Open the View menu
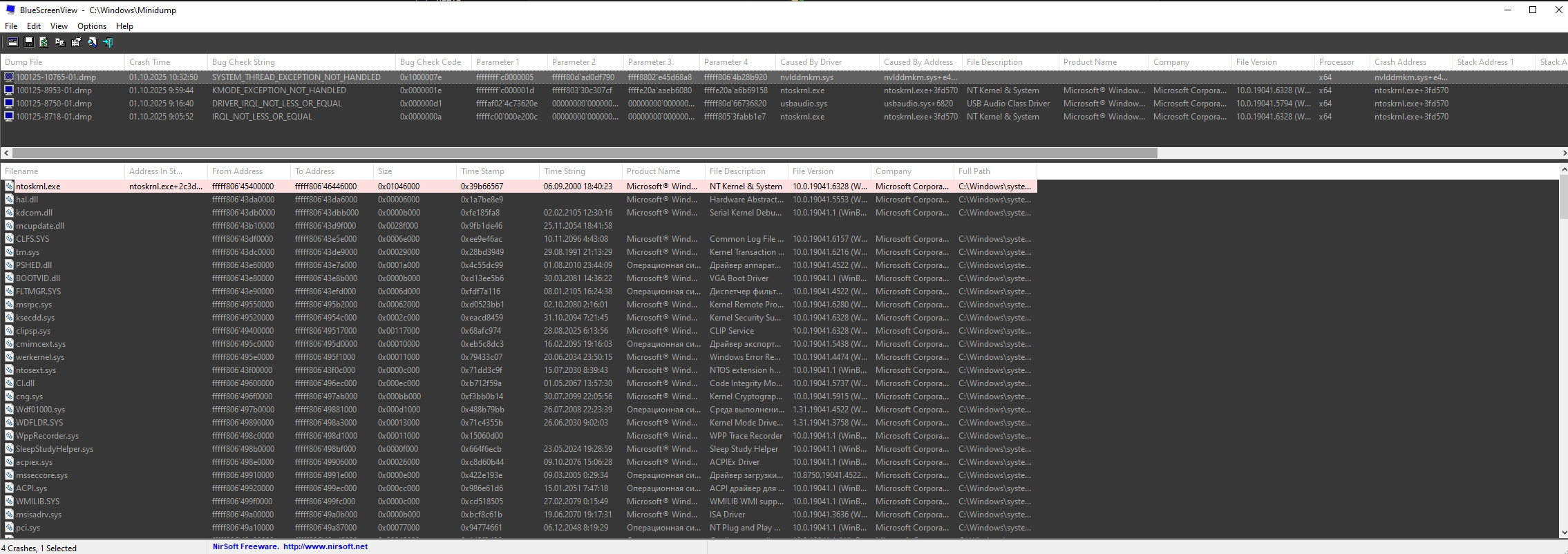 pyautogui.click(x=59, y=26)
